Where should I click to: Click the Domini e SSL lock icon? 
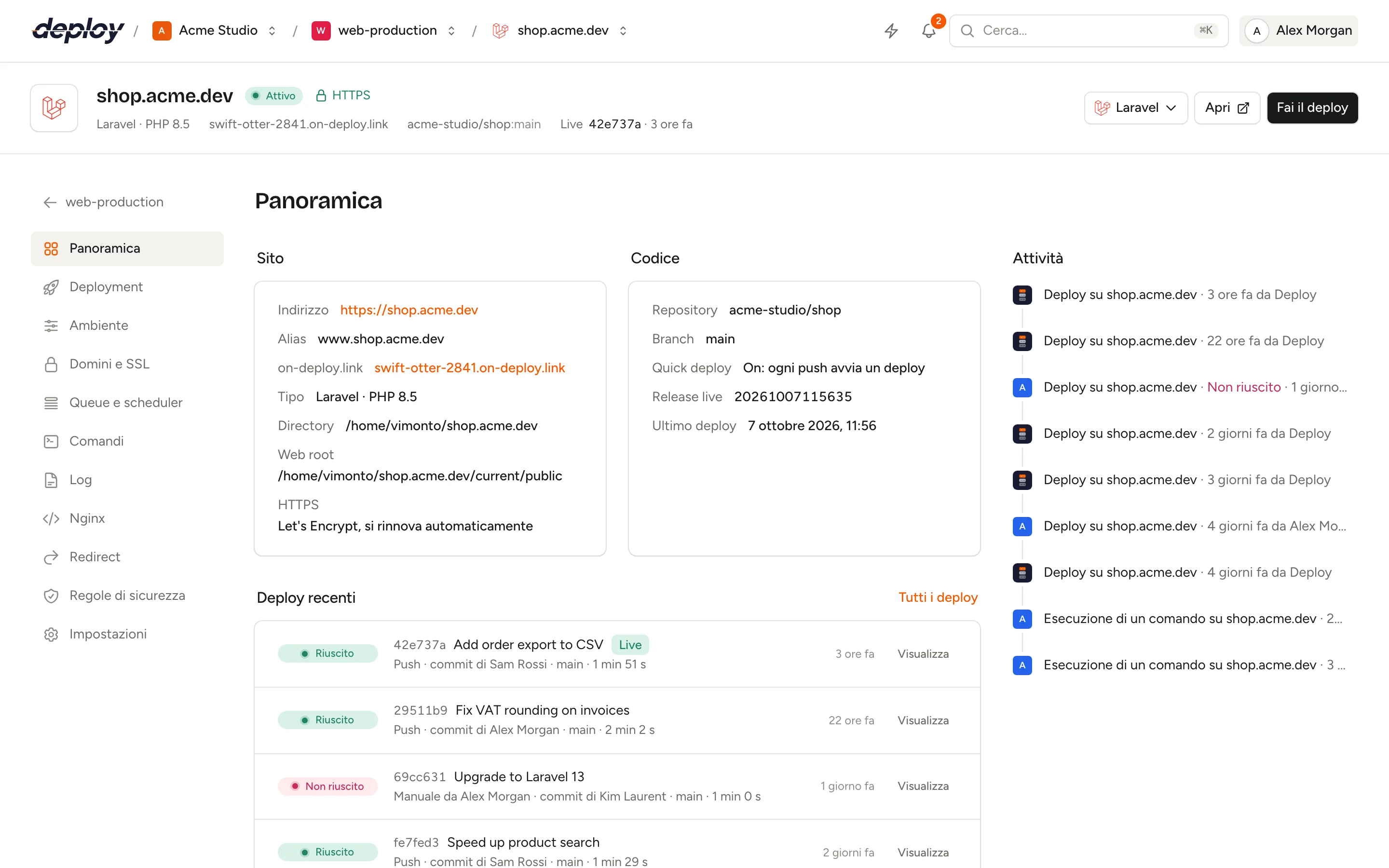pyautogui.click(x=51, y=364)
